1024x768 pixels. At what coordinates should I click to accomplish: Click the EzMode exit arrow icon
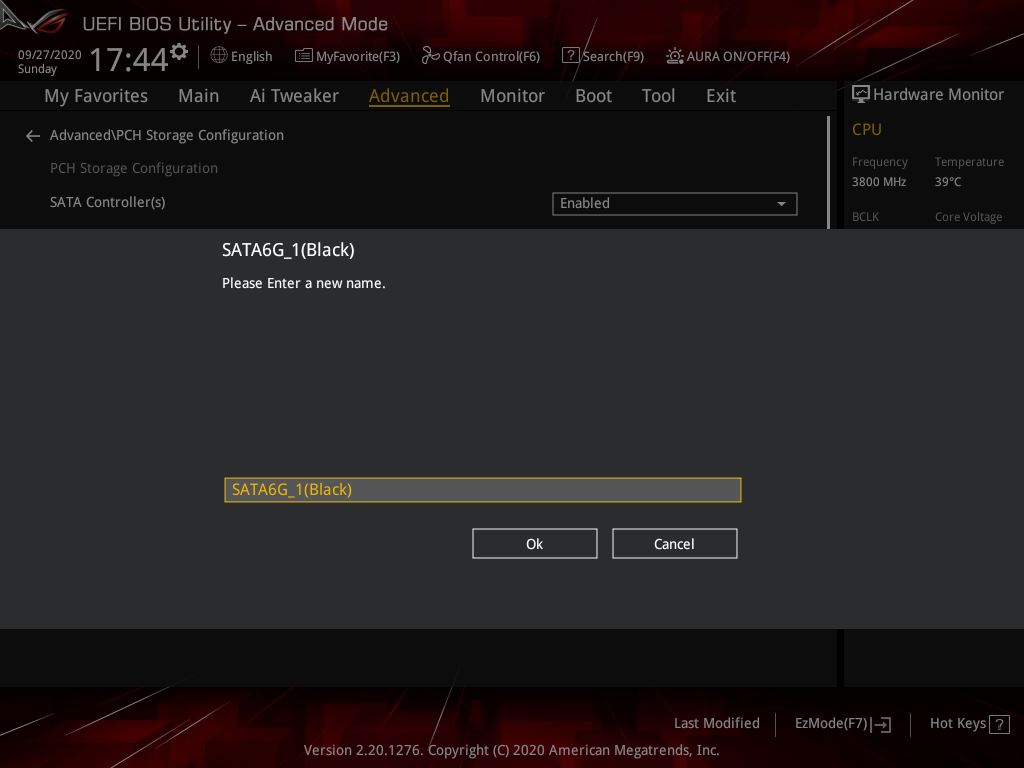[882, 724]
